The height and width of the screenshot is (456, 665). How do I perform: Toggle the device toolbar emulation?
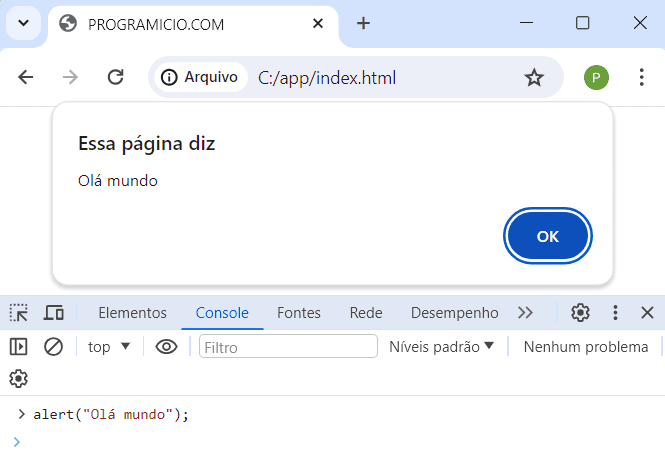click(53, 313)
